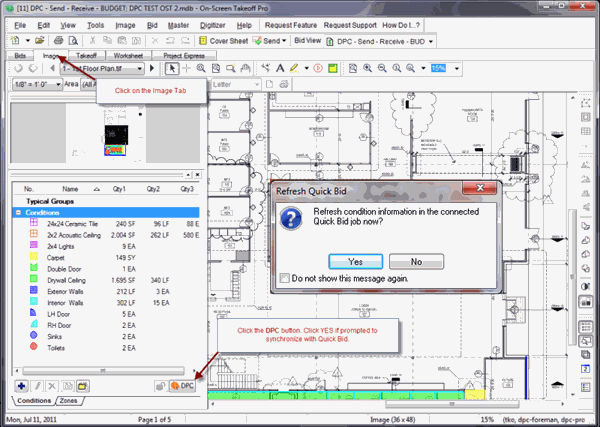Click the zoom out magnifier icon

click(x=382, y=68)
